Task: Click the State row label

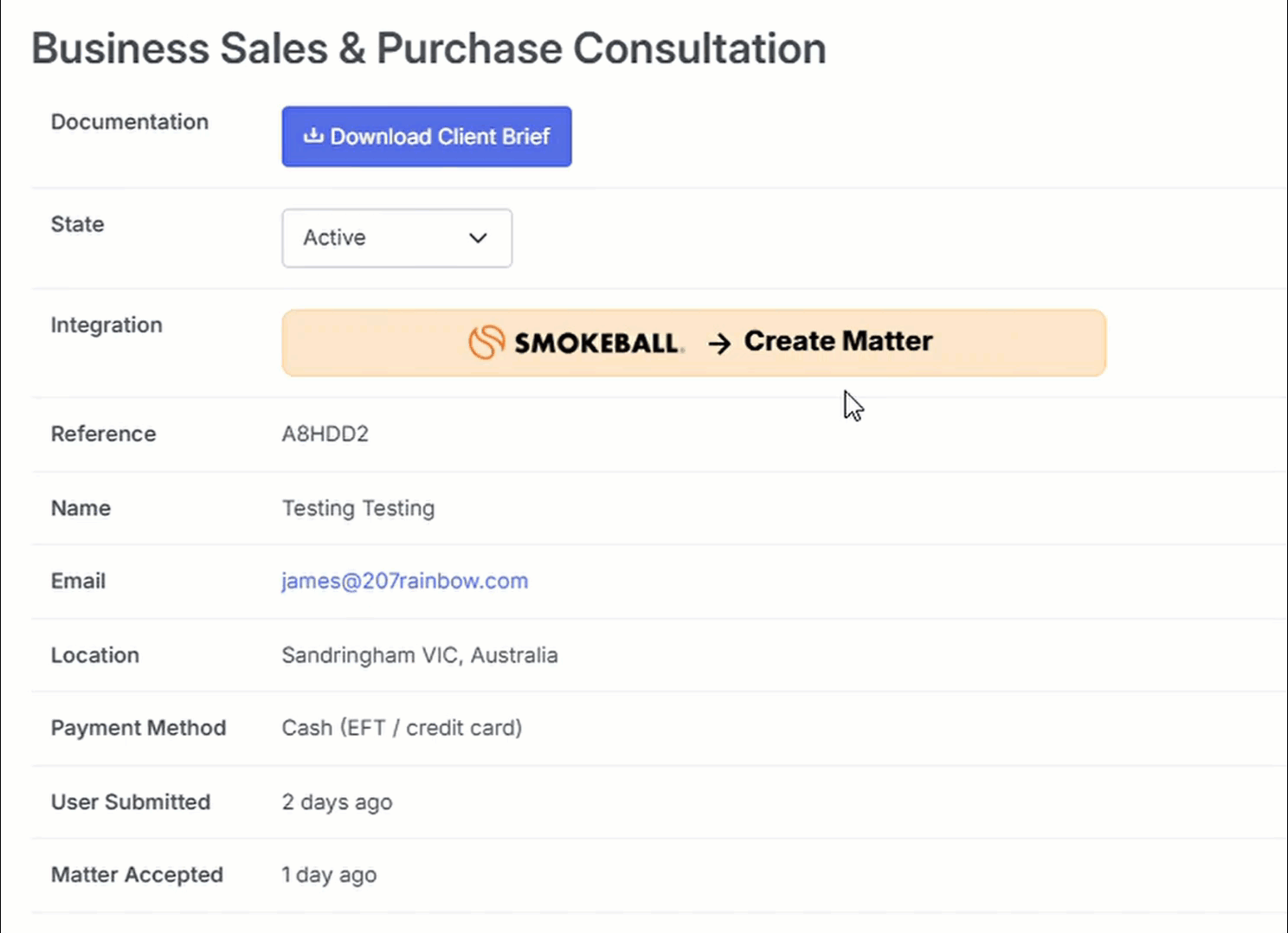Action: (77, 224)
